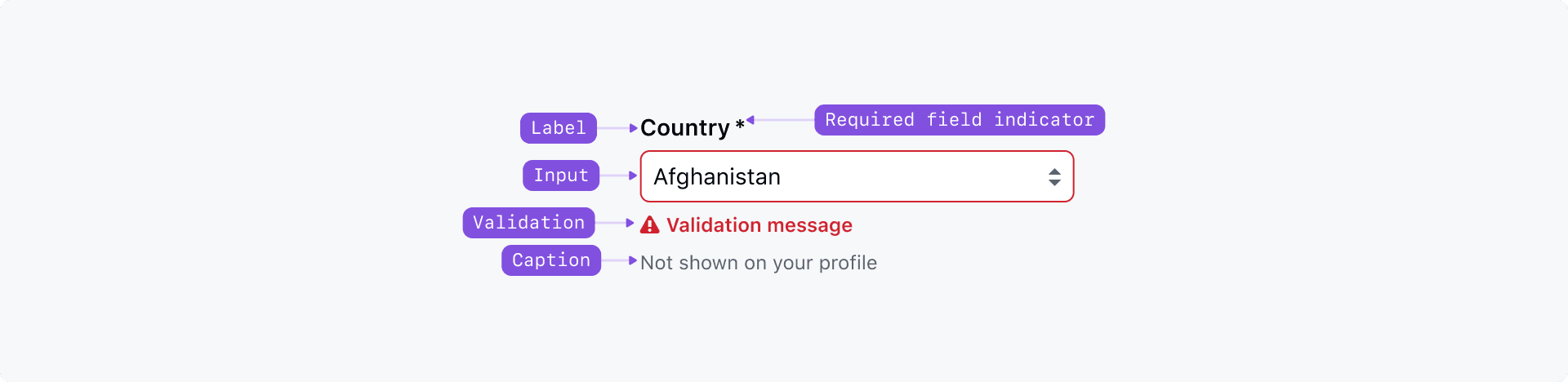Screen dimensions: 1568x382
Task: Click the Required field indicator tag
Action: (960, 120)
